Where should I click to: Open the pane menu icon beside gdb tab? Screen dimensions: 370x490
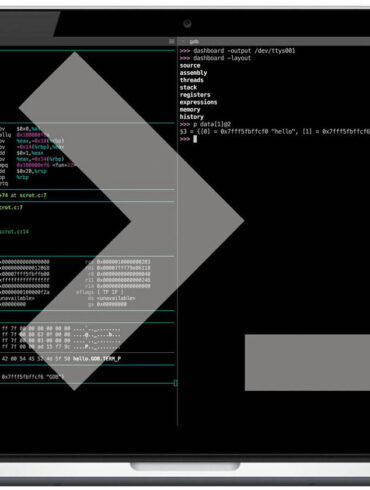pyautogui.click(x=172, y=42)
